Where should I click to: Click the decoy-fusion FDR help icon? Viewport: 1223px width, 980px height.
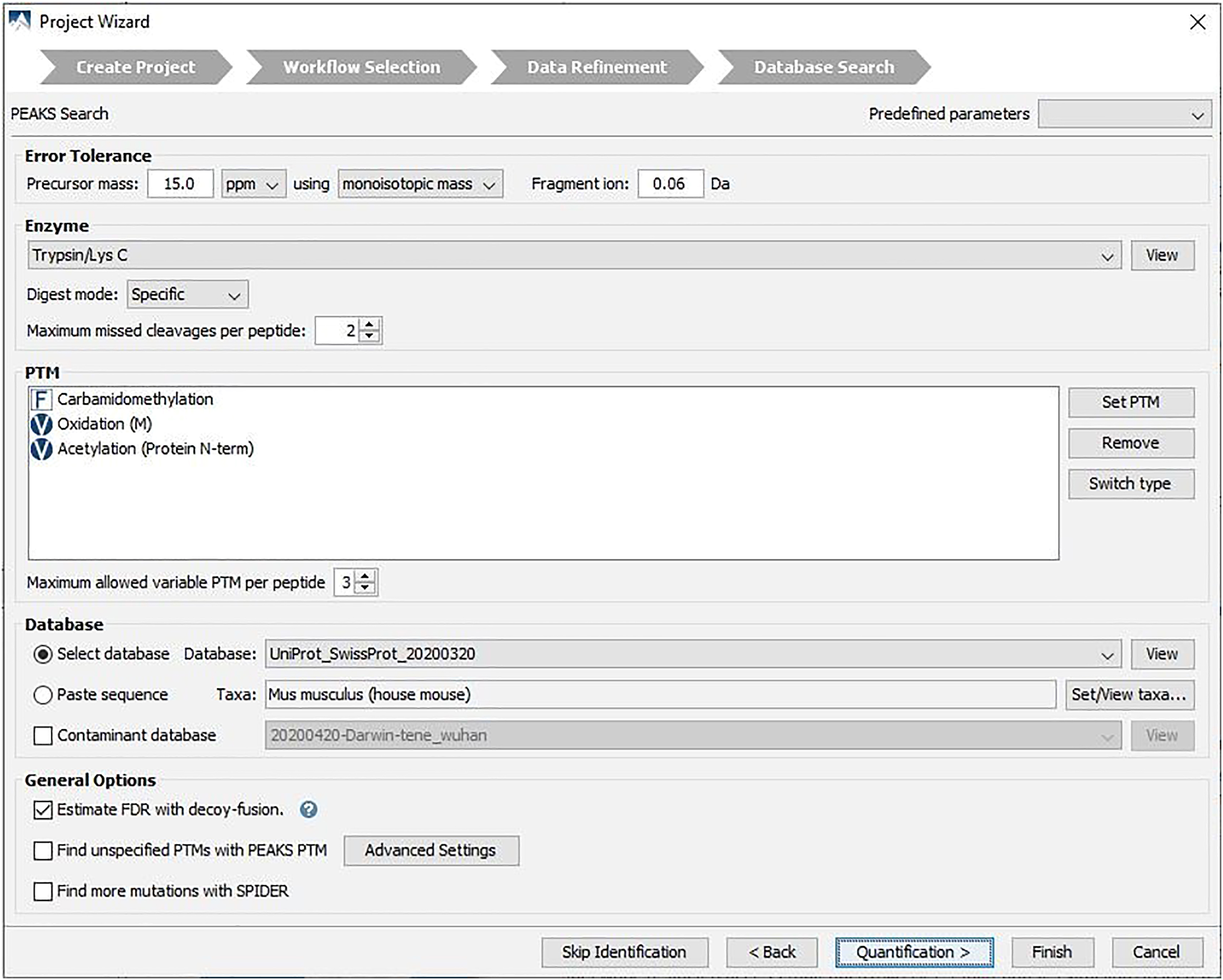309,809
